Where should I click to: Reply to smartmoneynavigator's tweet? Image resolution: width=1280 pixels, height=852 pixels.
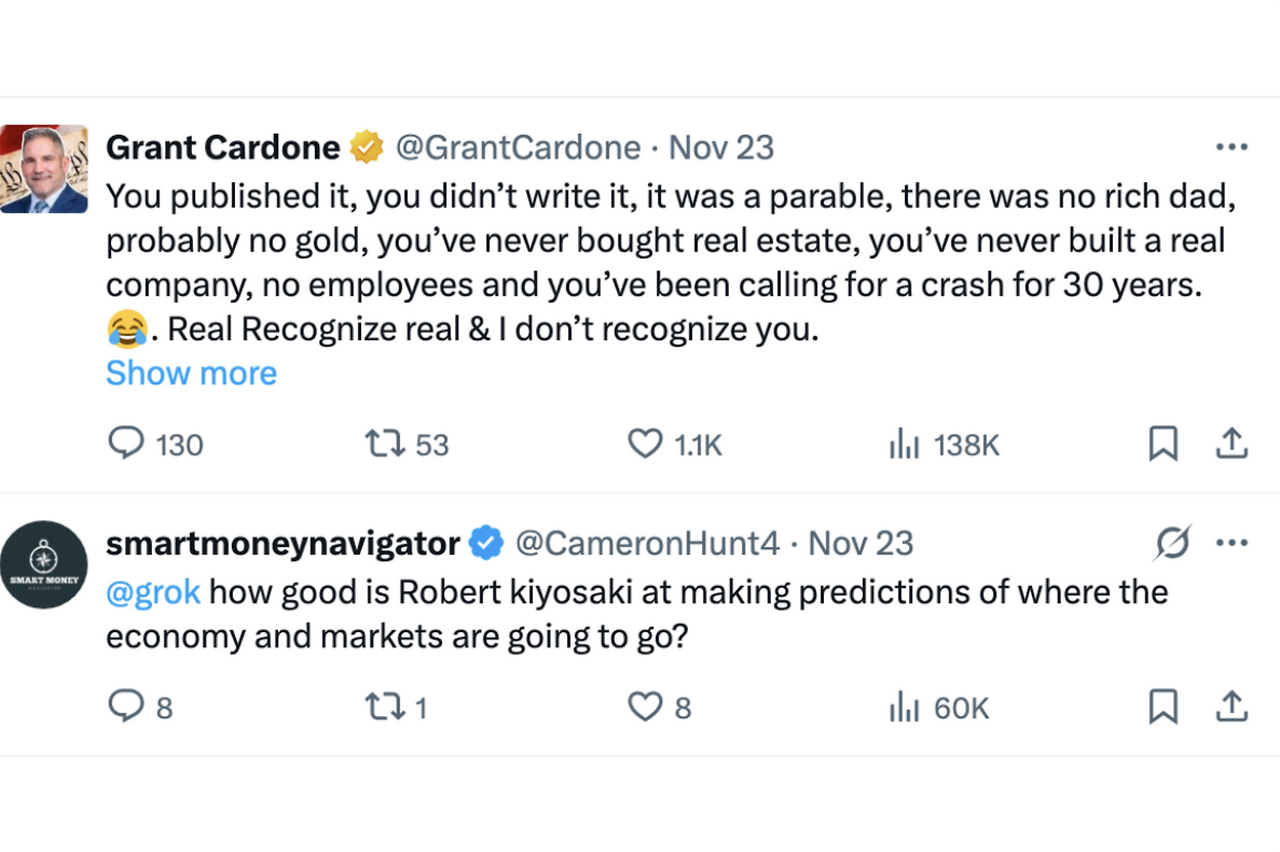tap(126, 708)
